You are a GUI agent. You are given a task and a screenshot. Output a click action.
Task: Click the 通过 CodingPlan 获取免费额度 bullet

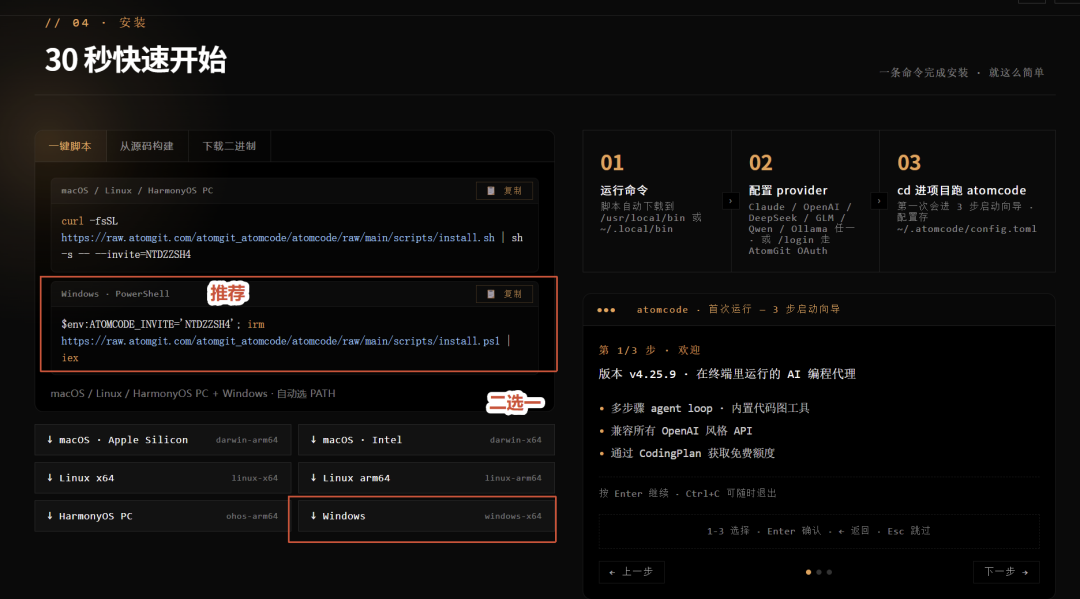point(693,453)
